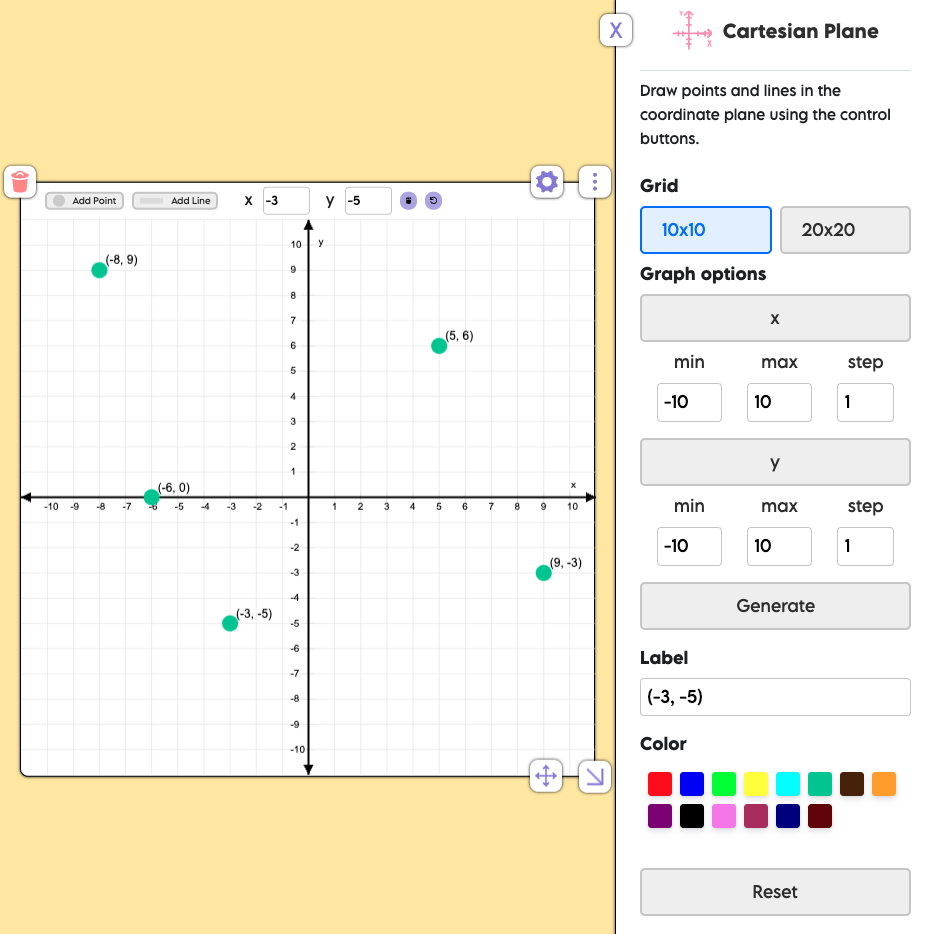Click the diagonal resize arrow icon
This screenshot has height=934, width=932.
594,777
